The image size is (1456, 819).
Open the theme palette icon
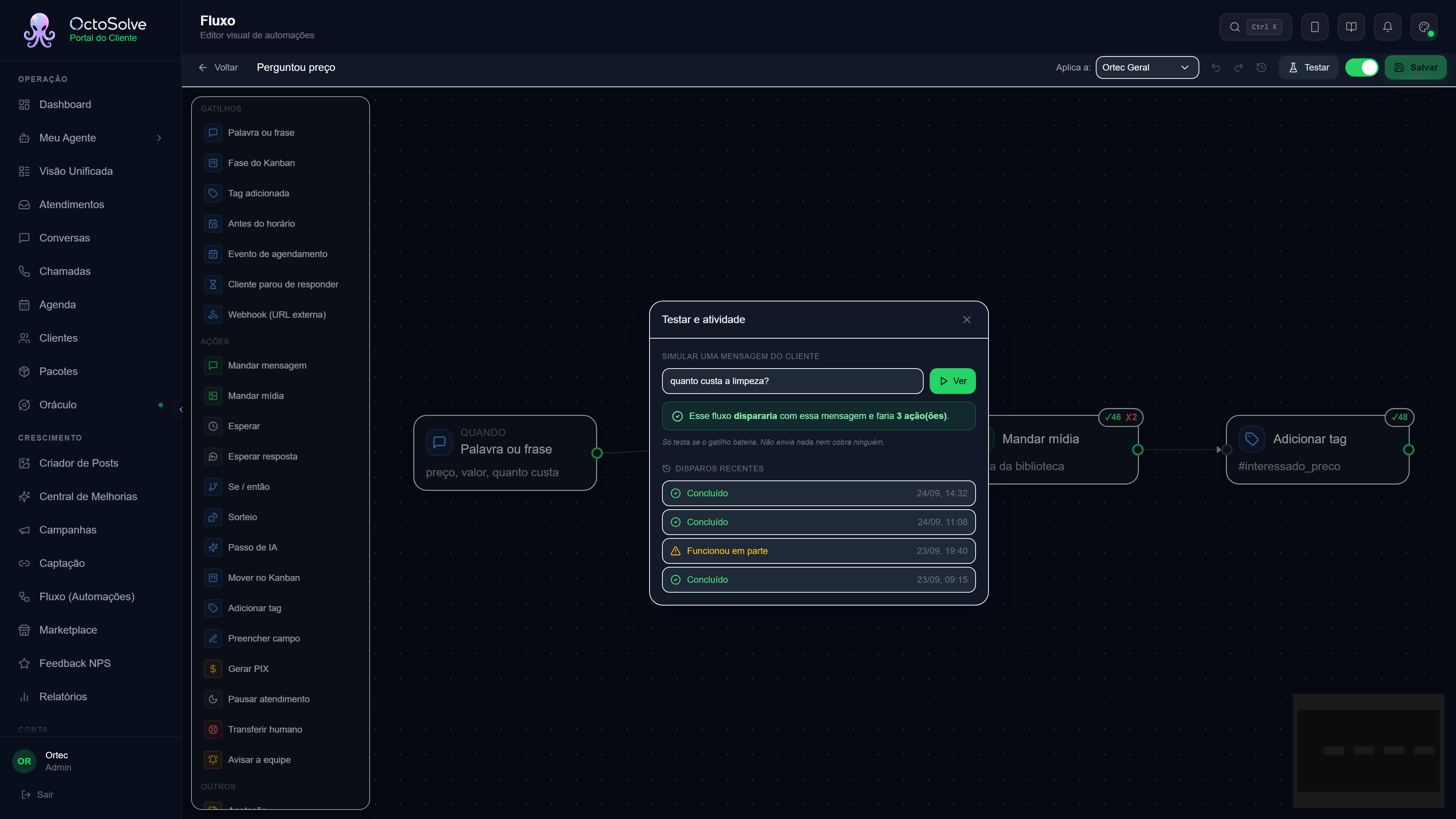point(1424,27)
